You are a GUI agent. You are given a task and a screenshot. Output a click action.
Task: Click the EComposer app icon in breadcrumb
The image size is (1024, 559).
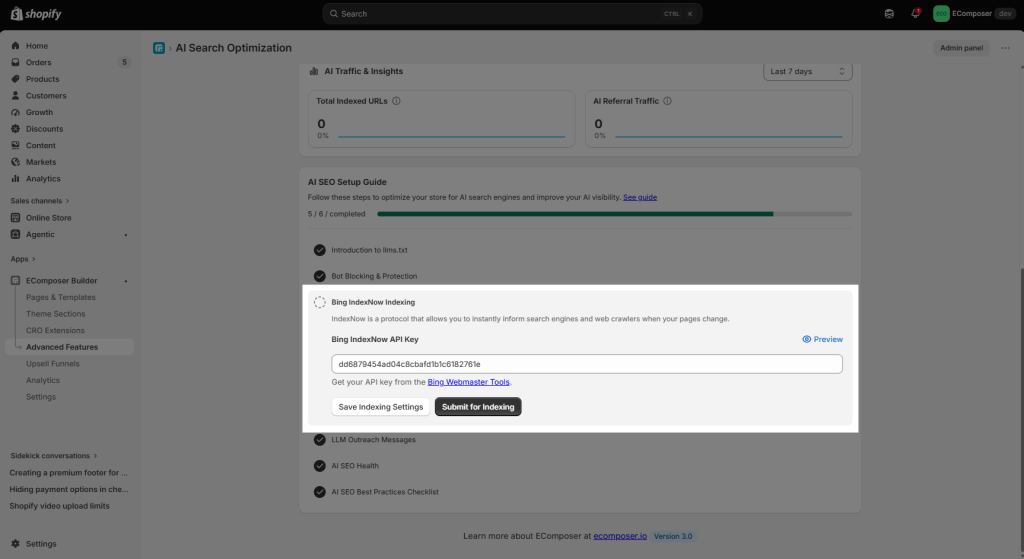click(159, 48)
